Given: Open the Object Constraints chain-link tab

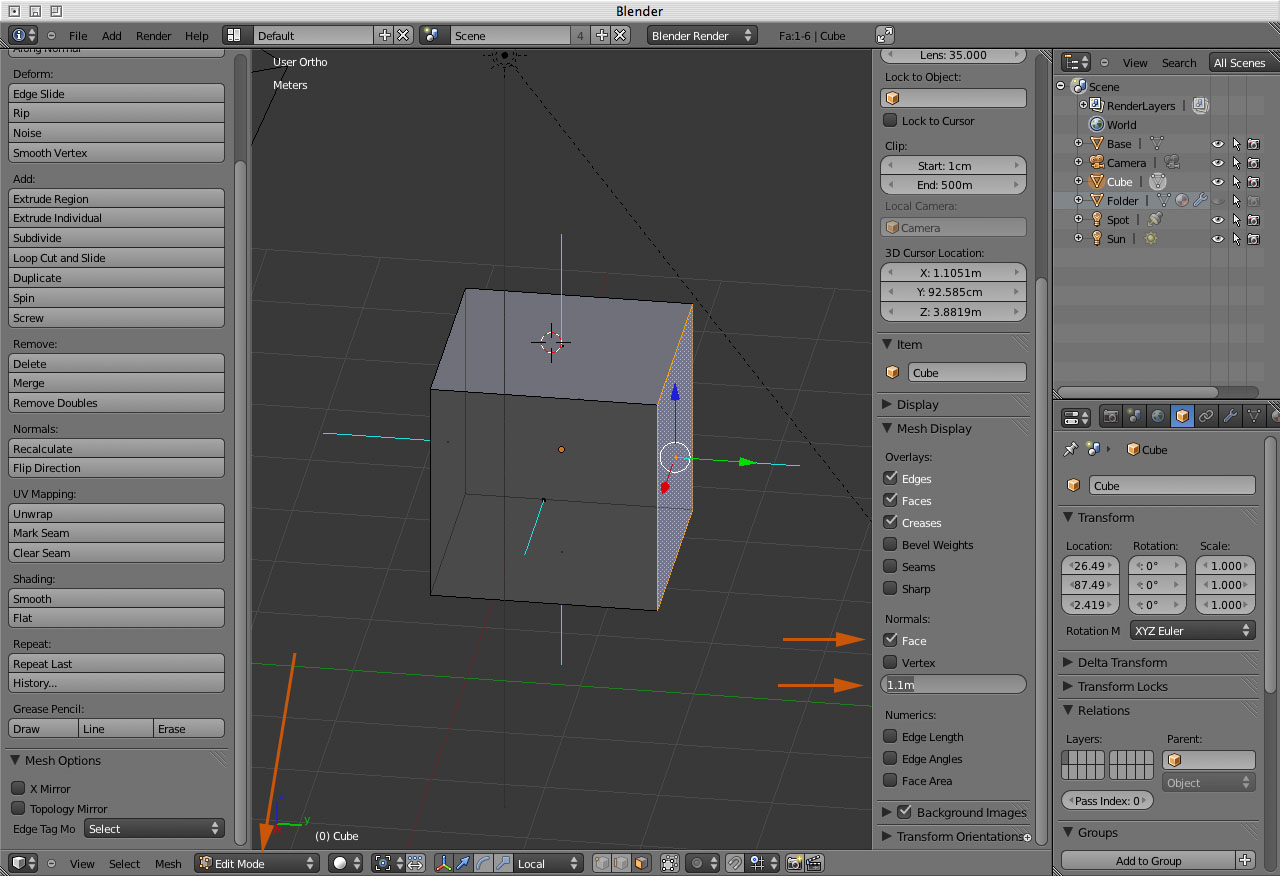Looking at the screenshot, I should tap(1206, 416).
